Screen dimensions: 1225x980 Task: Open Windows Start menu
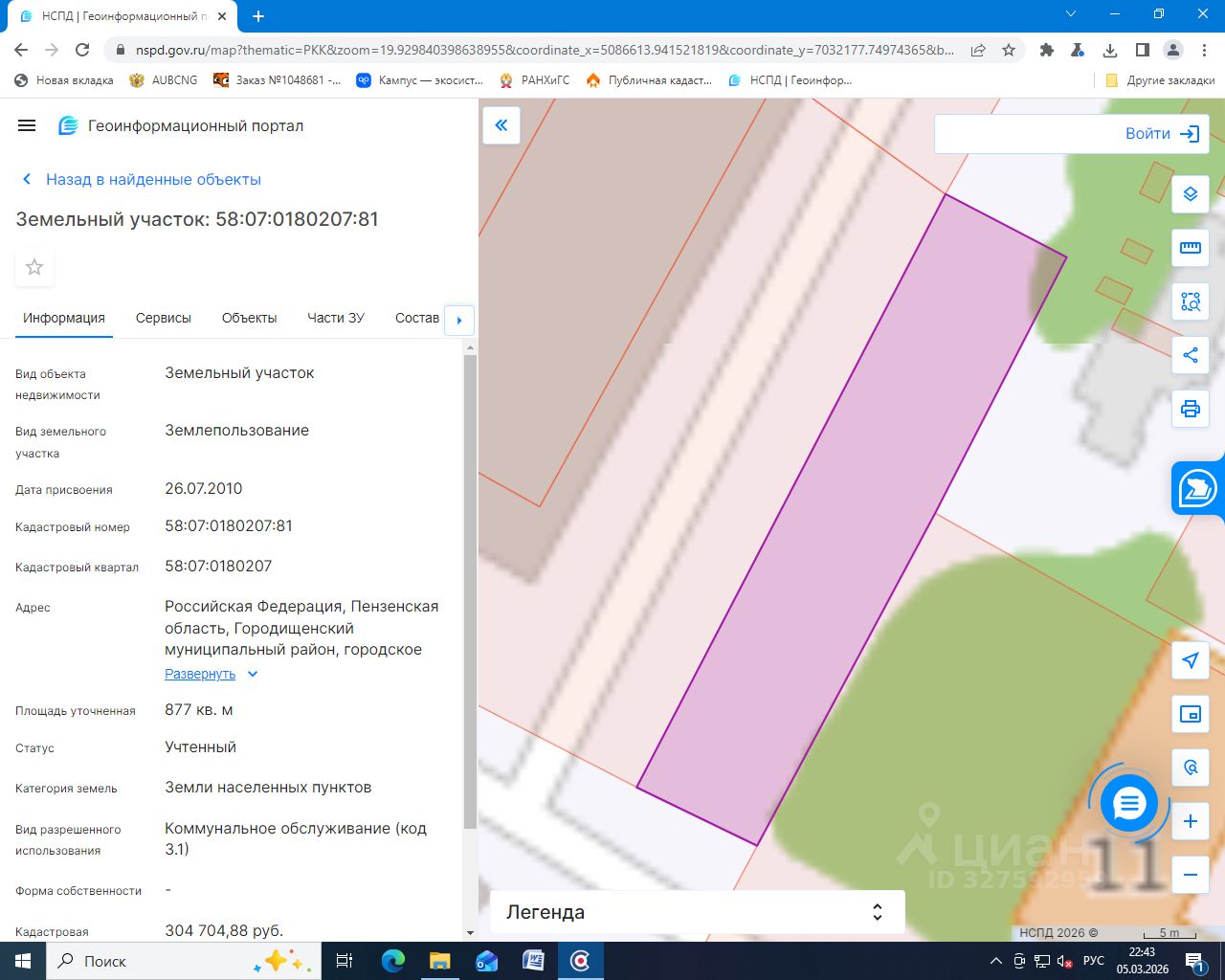click(23, 961)
